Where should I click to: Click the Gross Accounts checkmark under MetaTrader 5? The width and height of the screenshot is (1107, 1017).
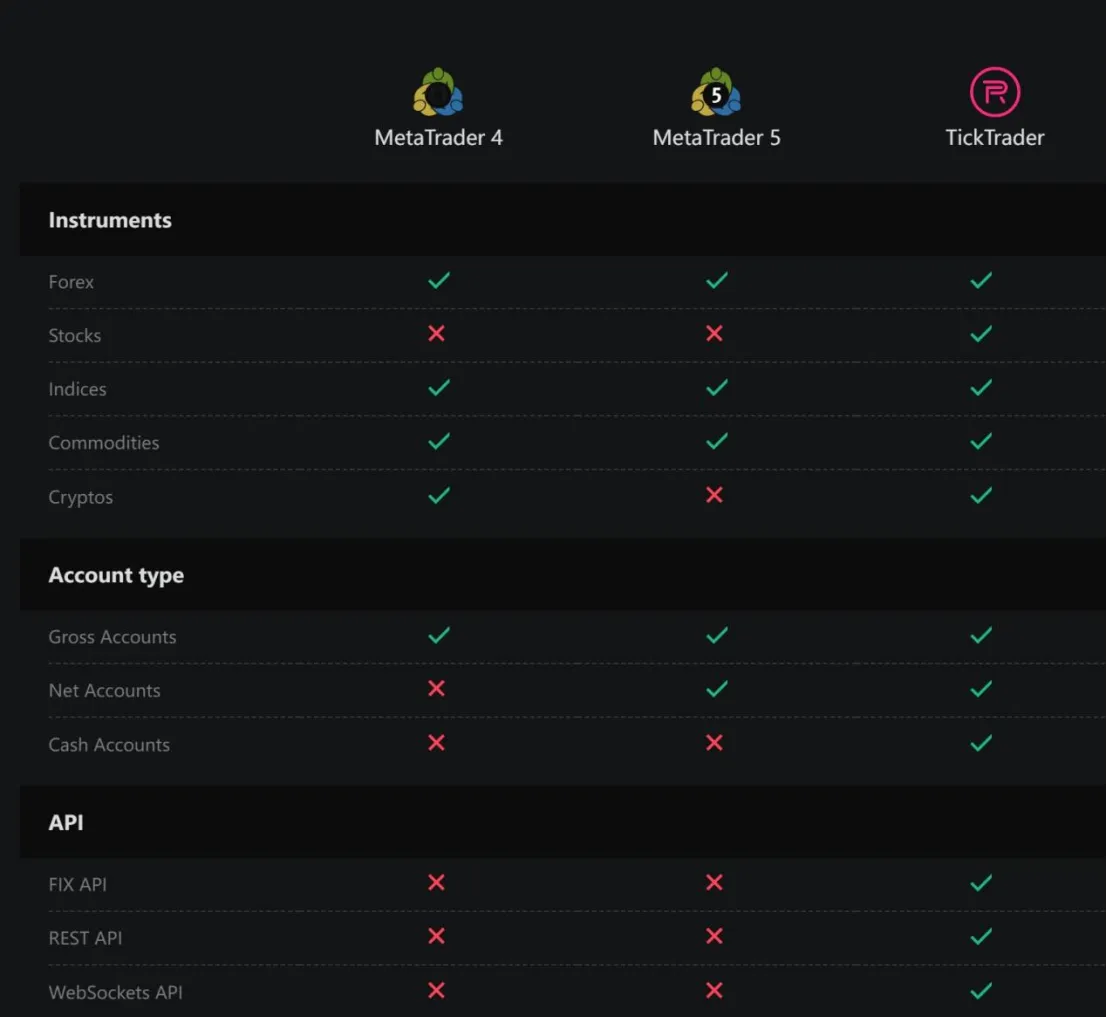[x=717, y=635]
